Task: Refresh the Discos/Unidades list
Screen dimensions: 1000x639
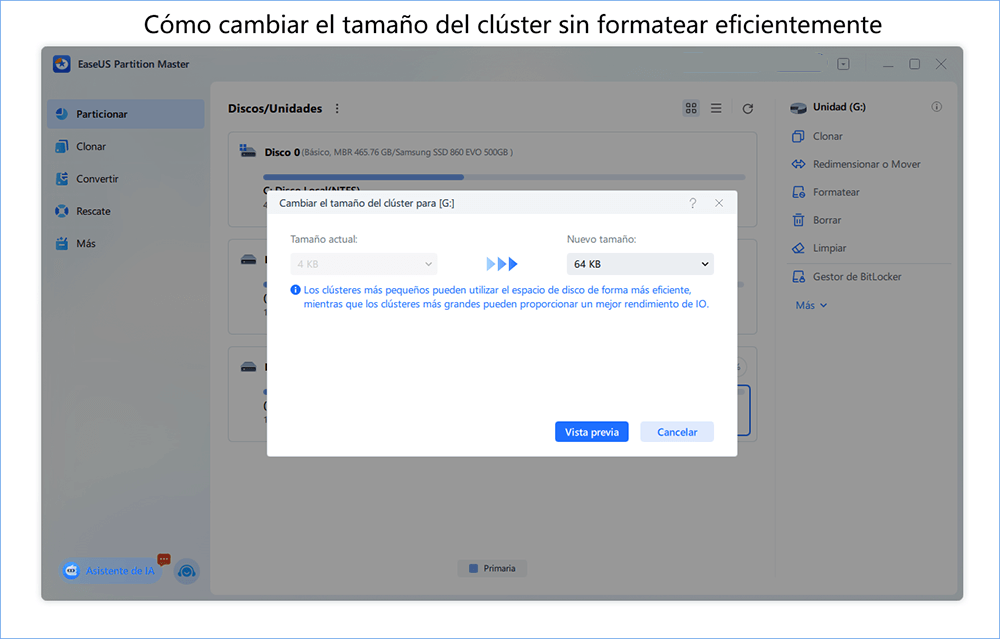Action: (x=747, y=108)
